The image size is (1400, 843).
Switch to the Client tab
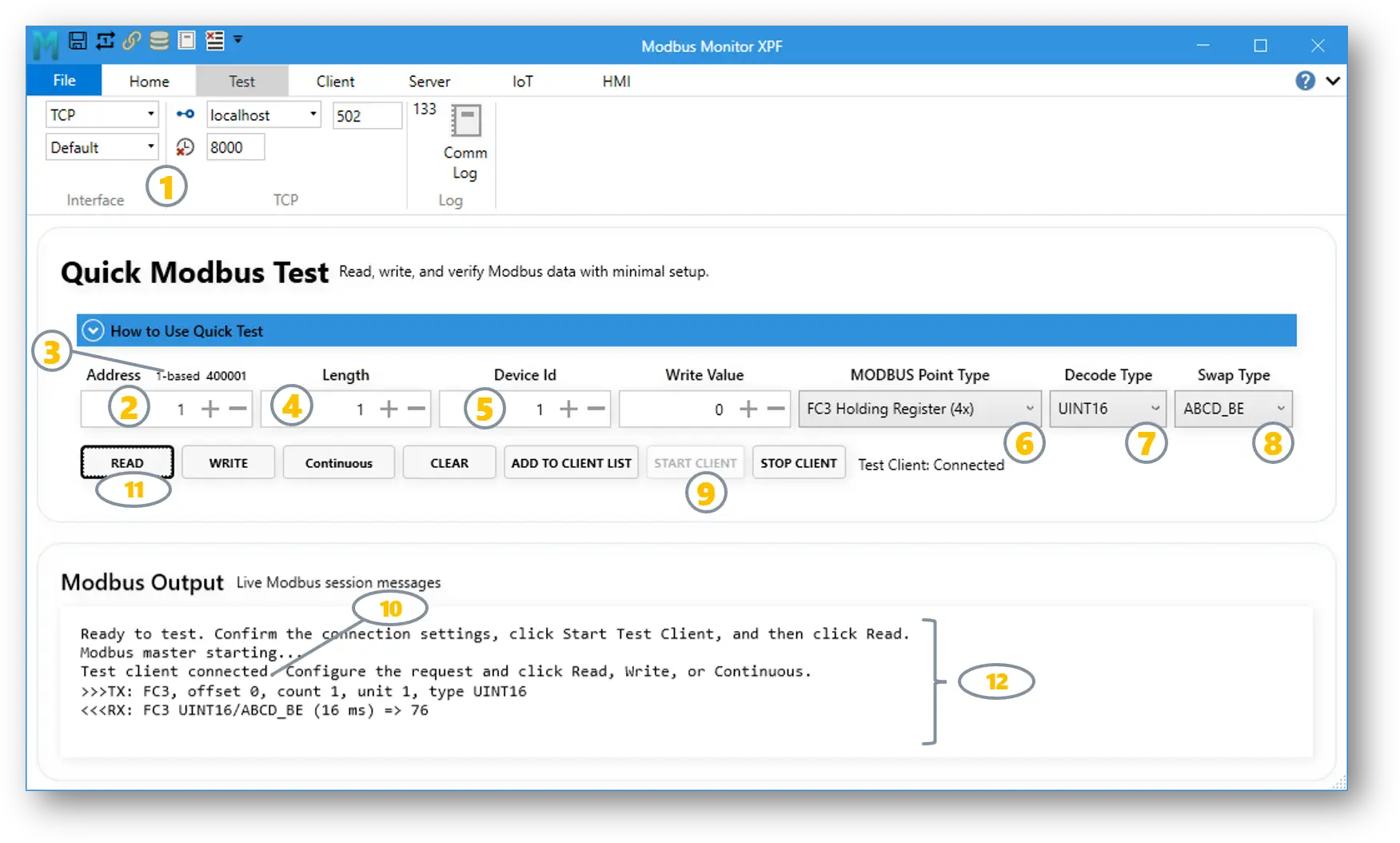click(x=335, y=82)
